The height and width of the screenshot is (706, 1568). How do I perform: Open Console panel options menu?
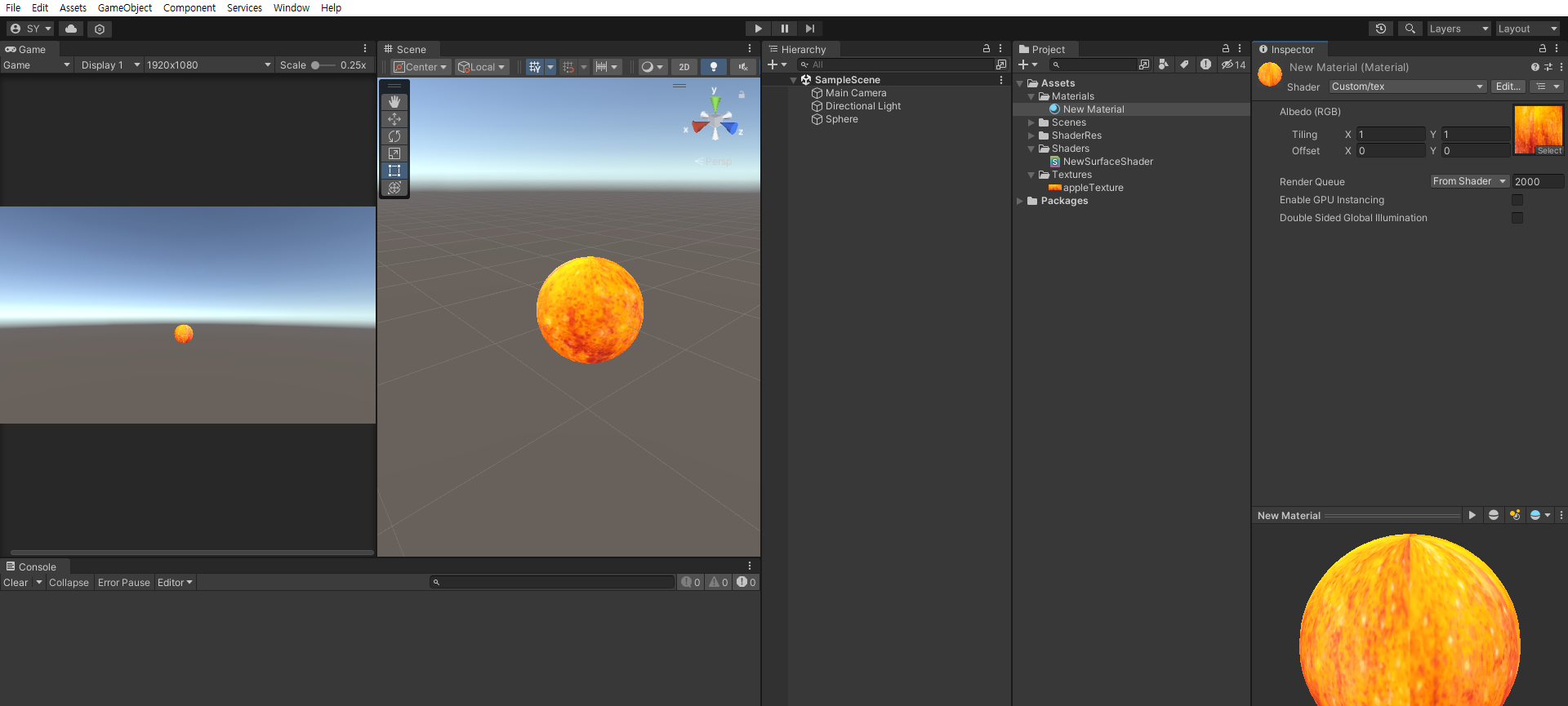pyautogui.click(x=750, y=566)
